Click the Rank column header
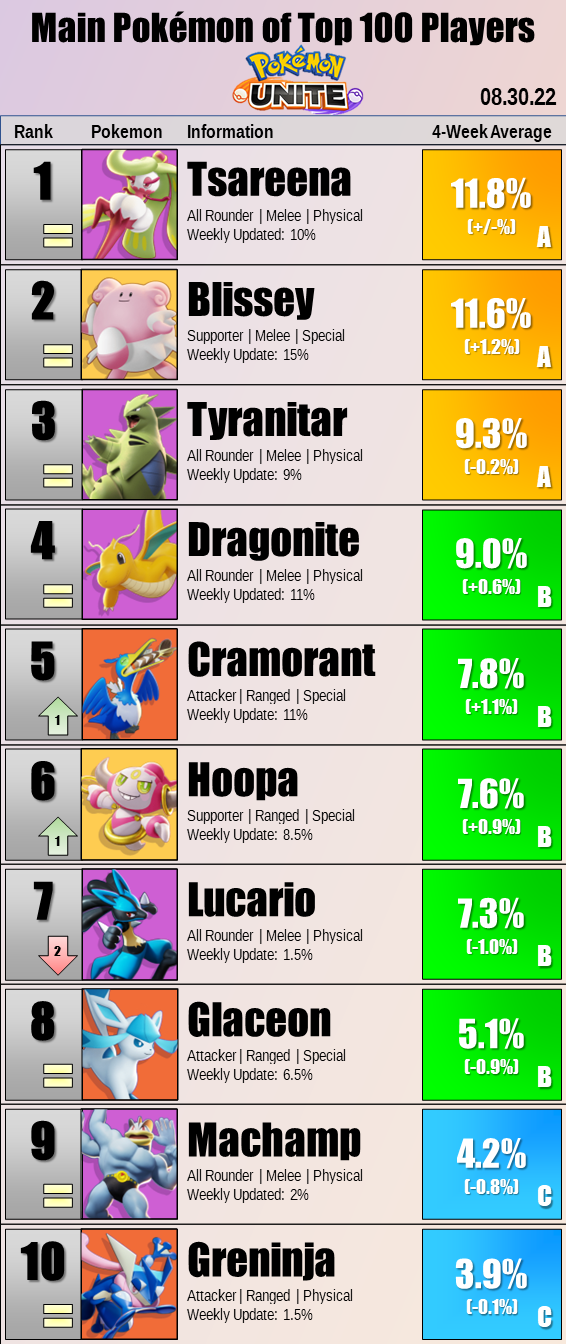The image size is (566, 1344). [x=33, y=132]
